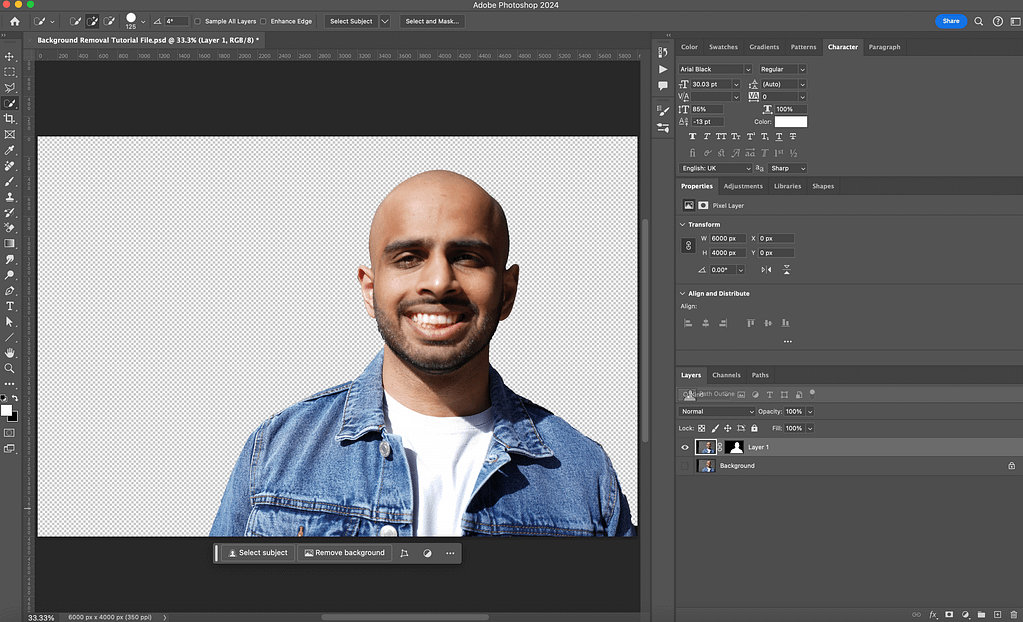
Task: Click the layer effects fx icon
Action: (x=933, y=614)
